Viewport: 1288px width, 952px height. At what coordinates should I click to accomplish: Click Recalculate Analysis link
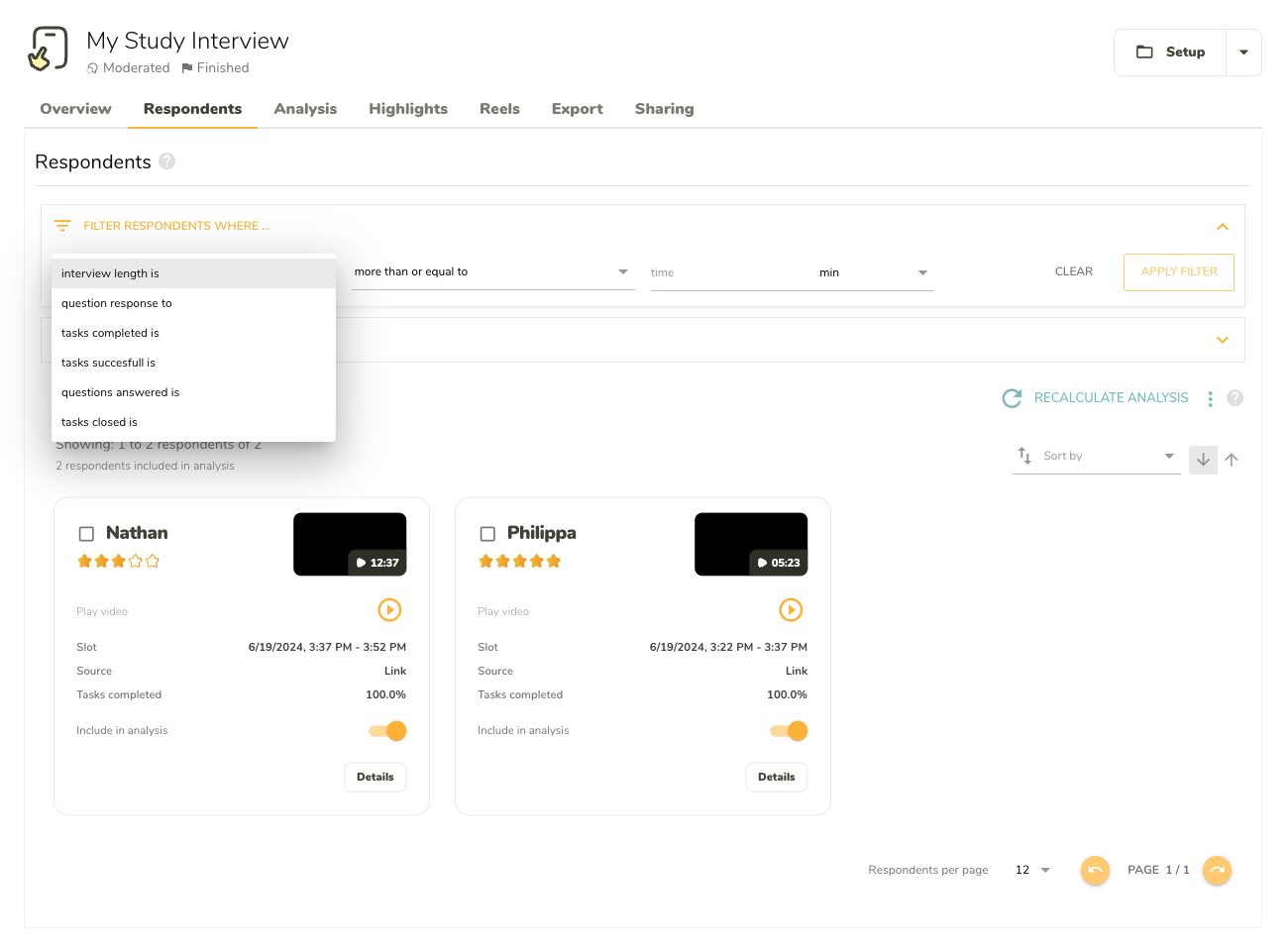(1111, 398)
